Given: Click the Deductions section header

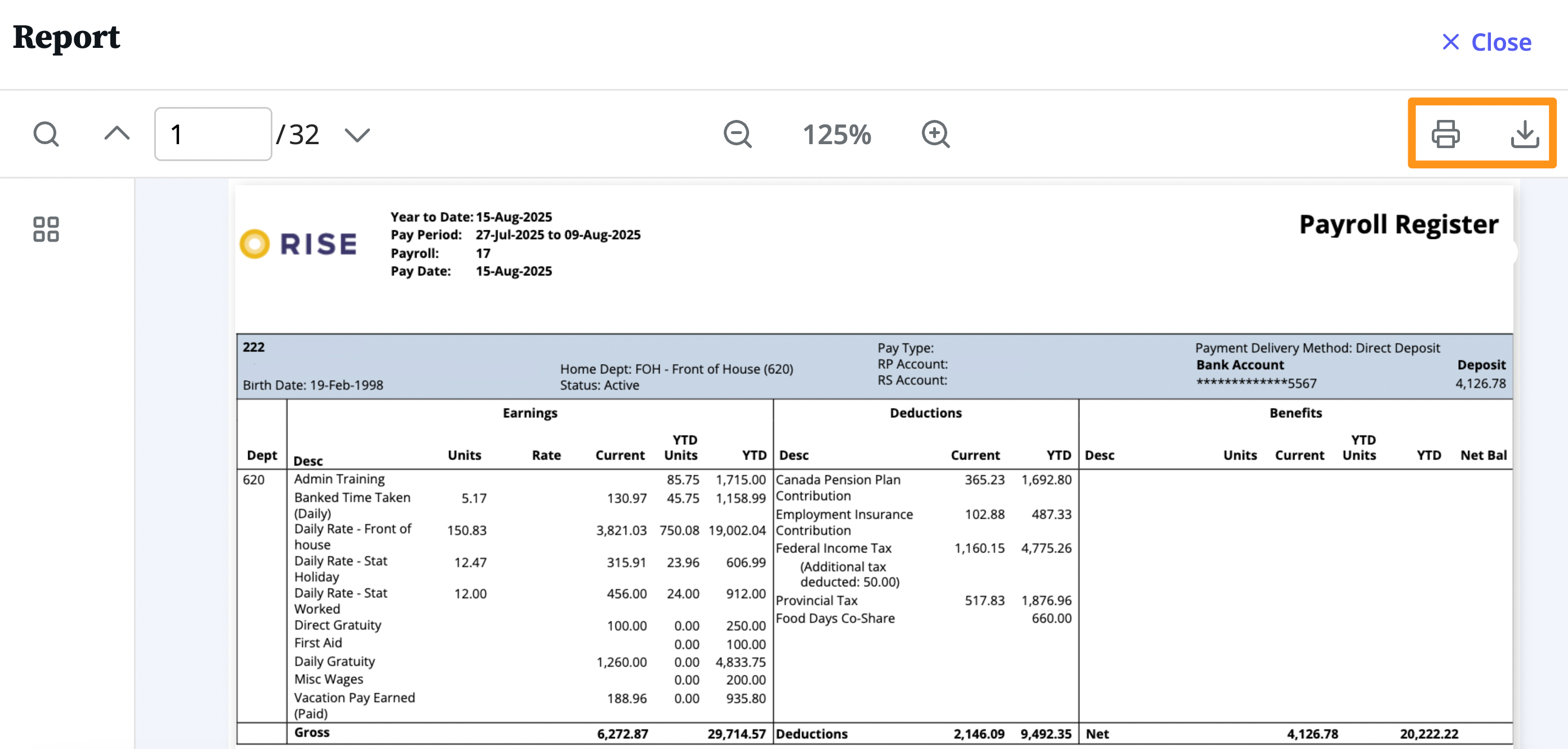Looking at the screenshot, I should pyautogui.click(x=926, y=413).
